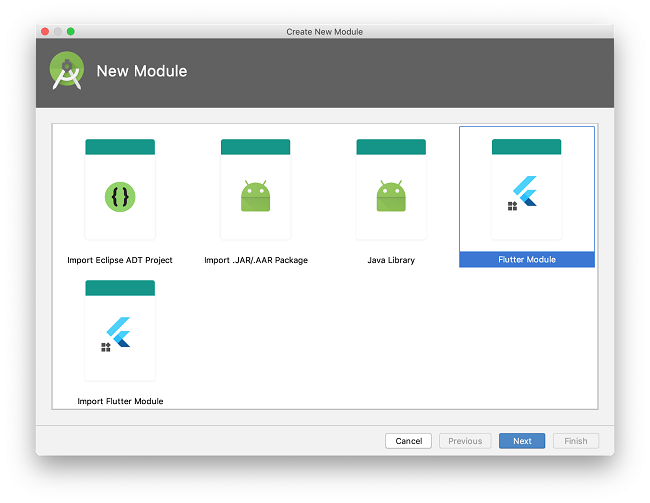Click the highlighted "Flutter Module" label
This screenshot has width=650, height=503.
[x=527, y=260]
